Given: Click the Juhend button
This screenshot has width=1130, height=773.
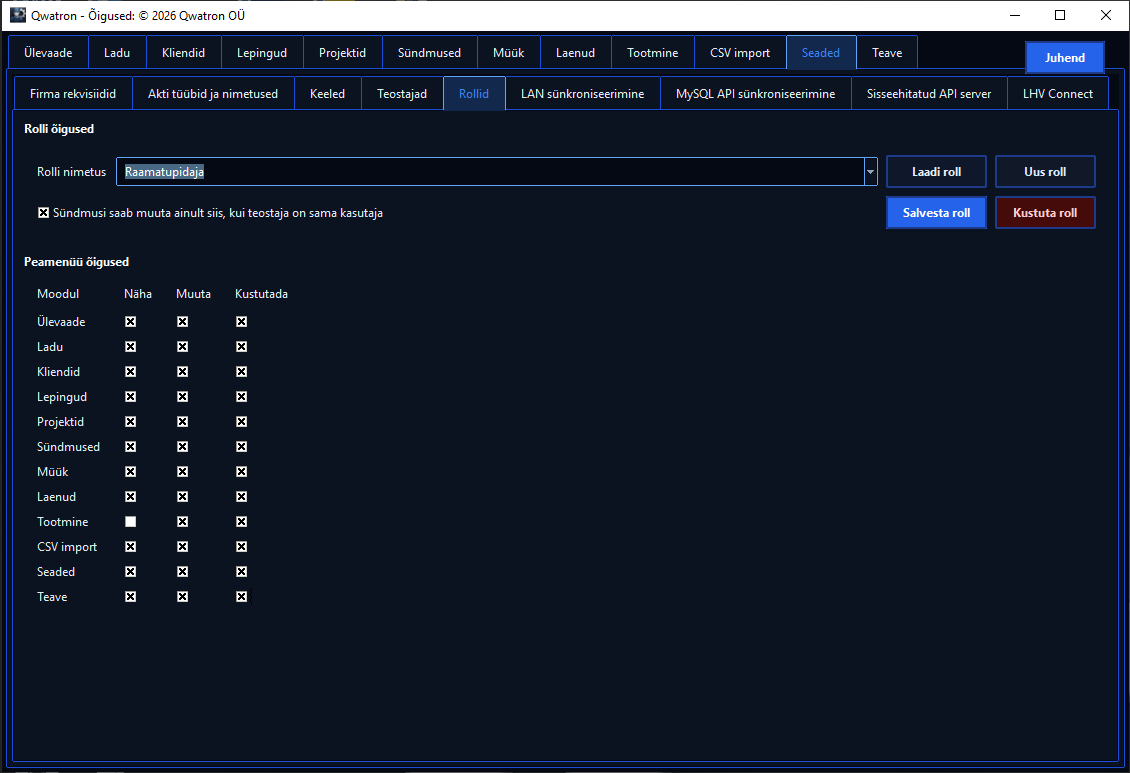Looking at the screenshot, I should [x=1065, y=58].
